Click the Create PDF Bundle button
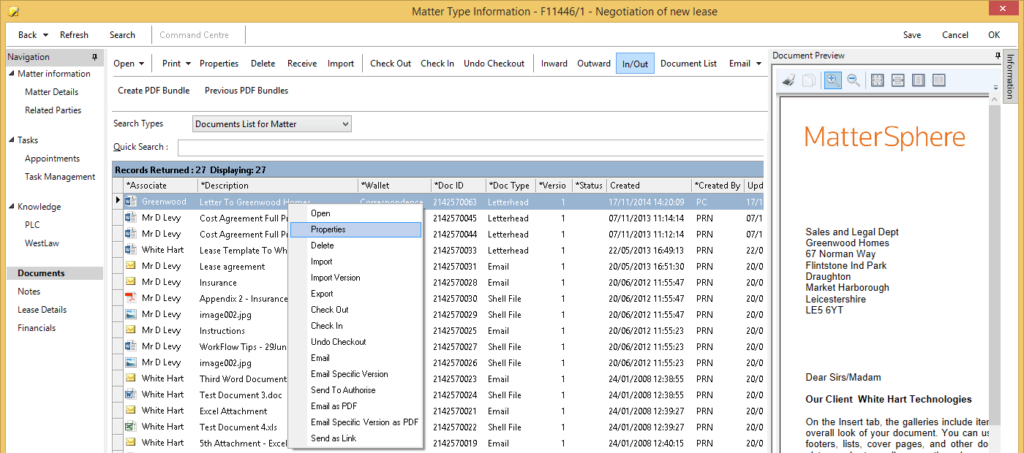Screen dimensions: 1024x453 [x=153, y=91]
